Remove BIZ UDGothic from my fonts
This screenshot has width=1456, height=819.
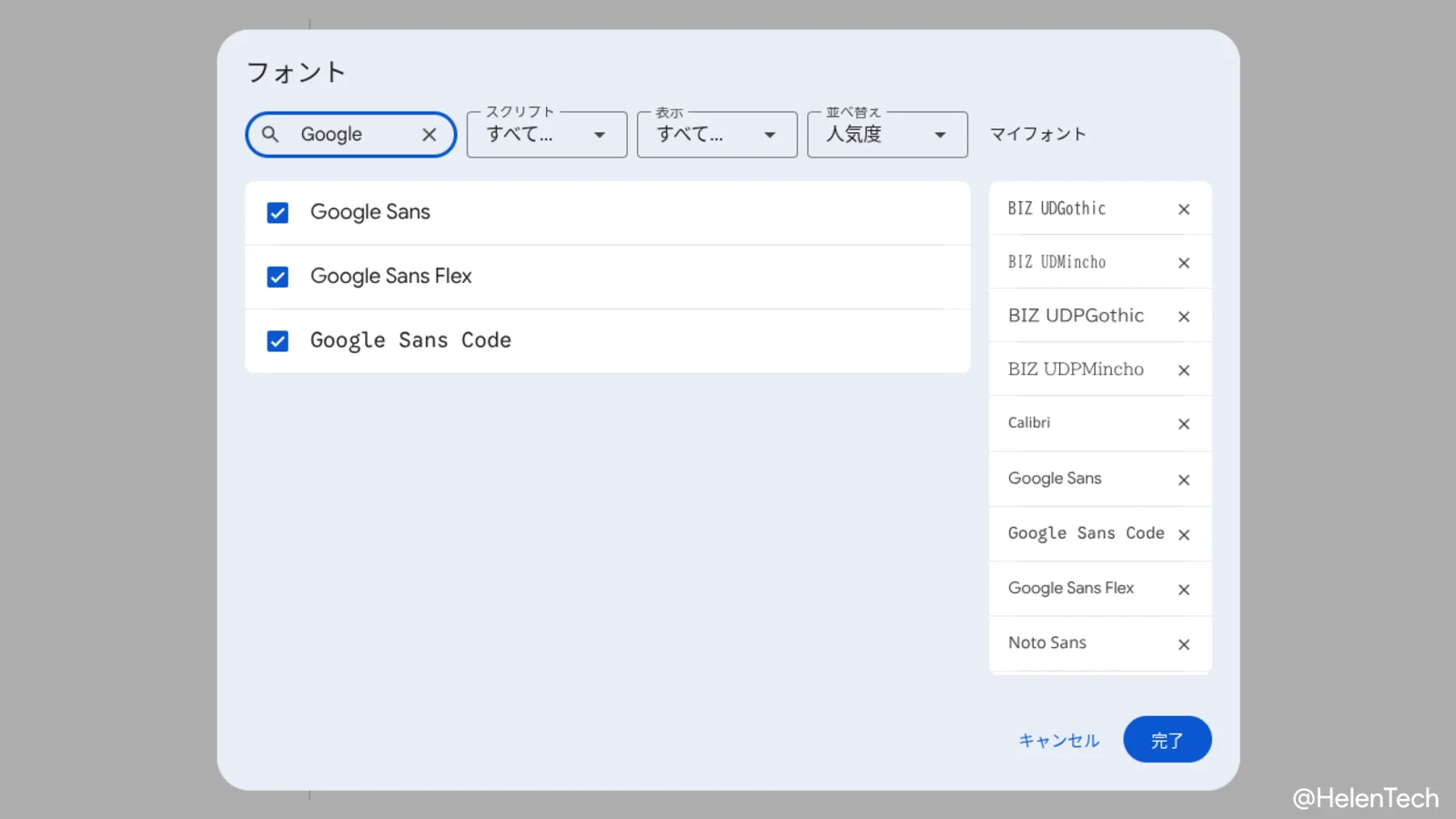tap(1183, 209)
